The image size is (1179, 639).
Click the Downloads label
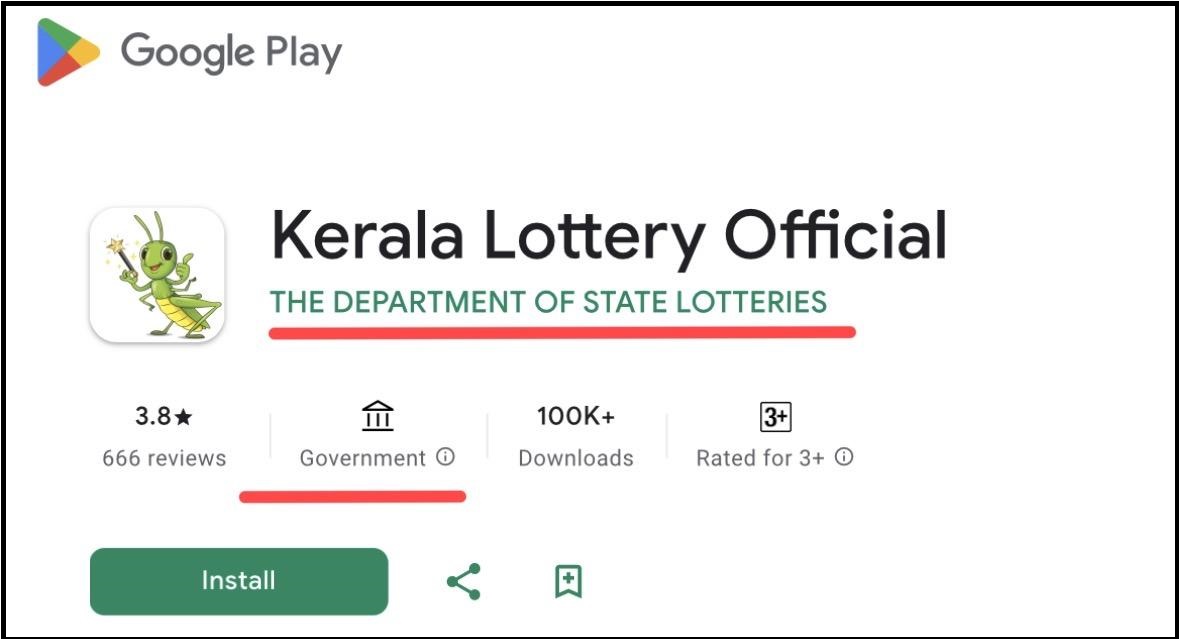[575, 458]
